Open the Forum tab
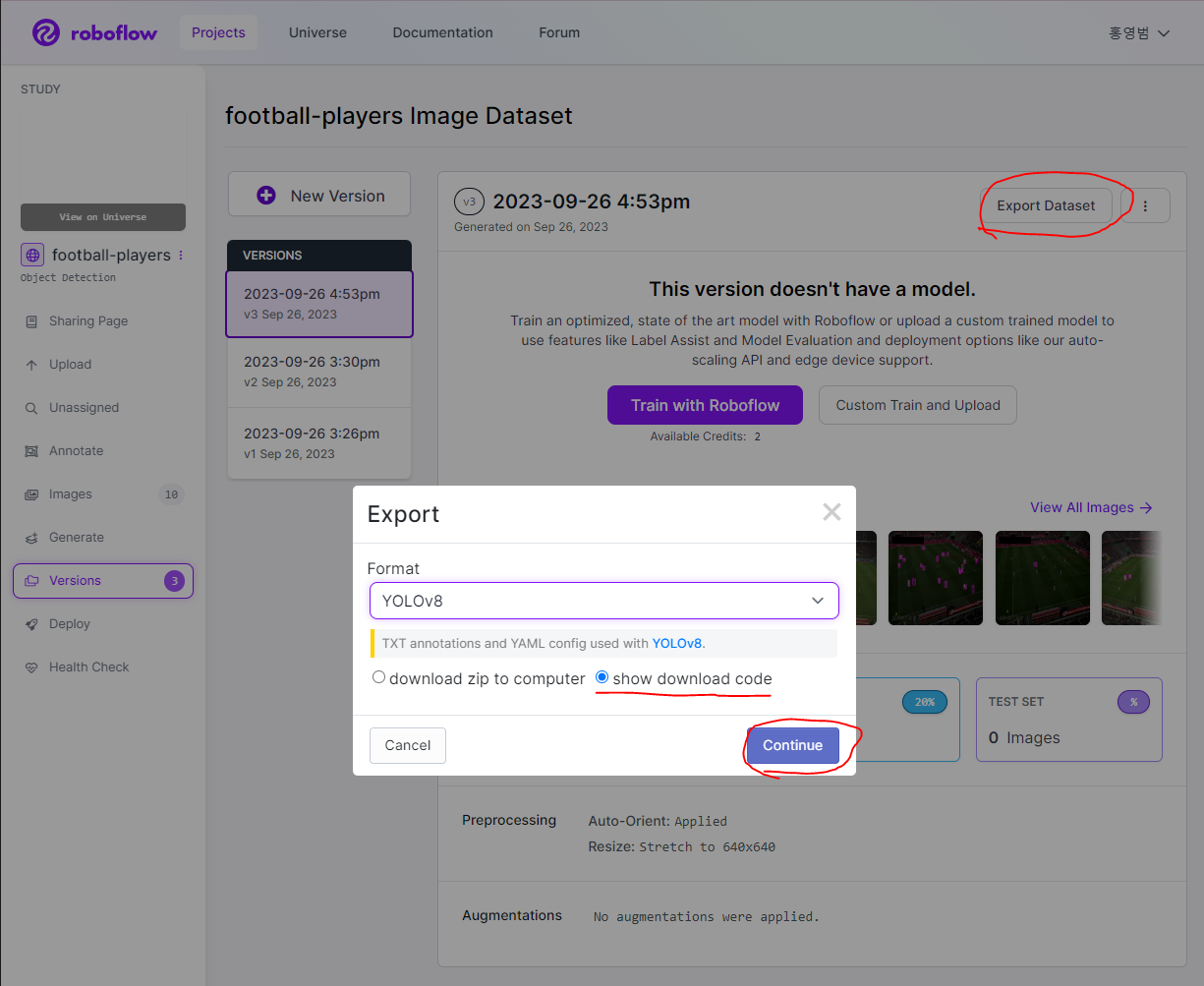 pyautogui.click(x=559, y=32)
